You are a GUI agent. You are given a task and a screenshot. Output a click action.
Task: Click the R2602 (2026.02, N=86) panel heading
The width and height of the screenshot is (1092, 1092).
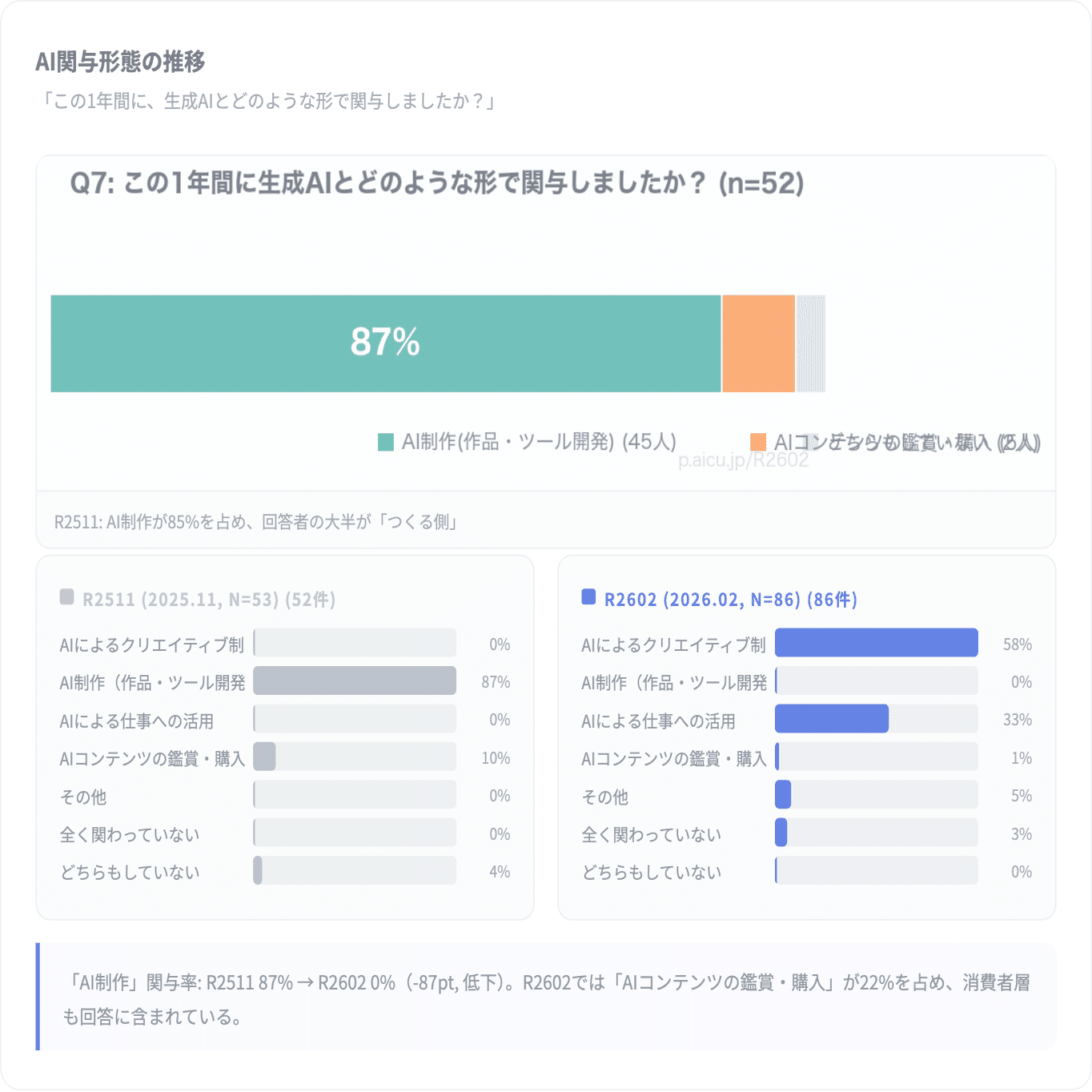pos(730,600)
